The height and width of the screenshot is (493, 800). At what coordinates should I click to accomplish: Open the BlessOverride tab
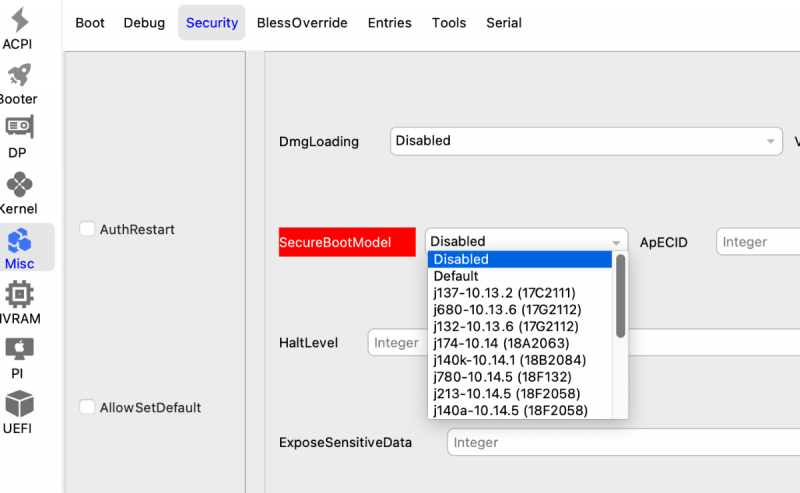(x=302, y=23)
